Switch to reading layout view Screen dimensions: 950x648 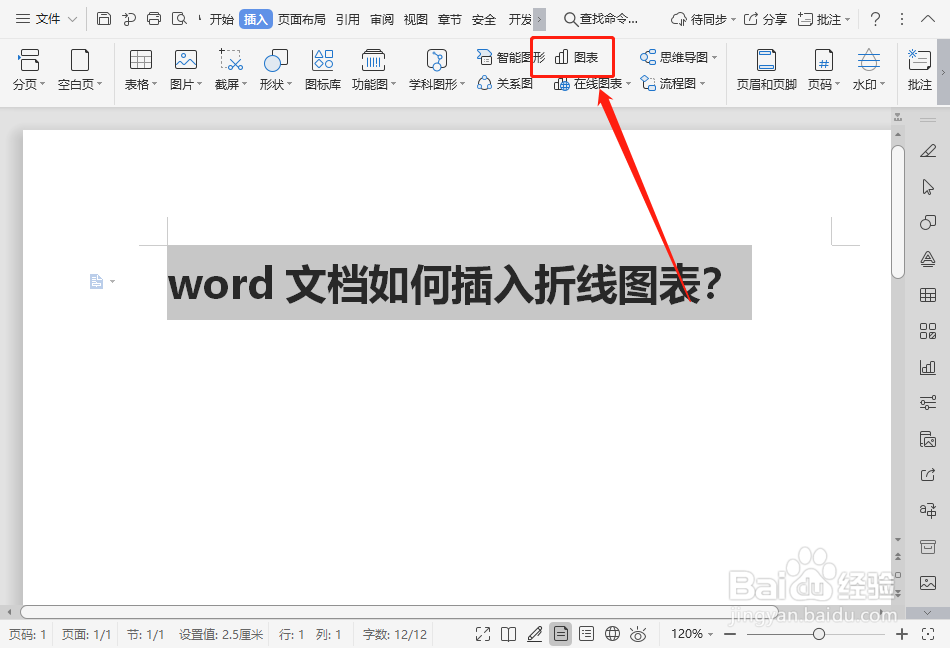coord(508,634)
